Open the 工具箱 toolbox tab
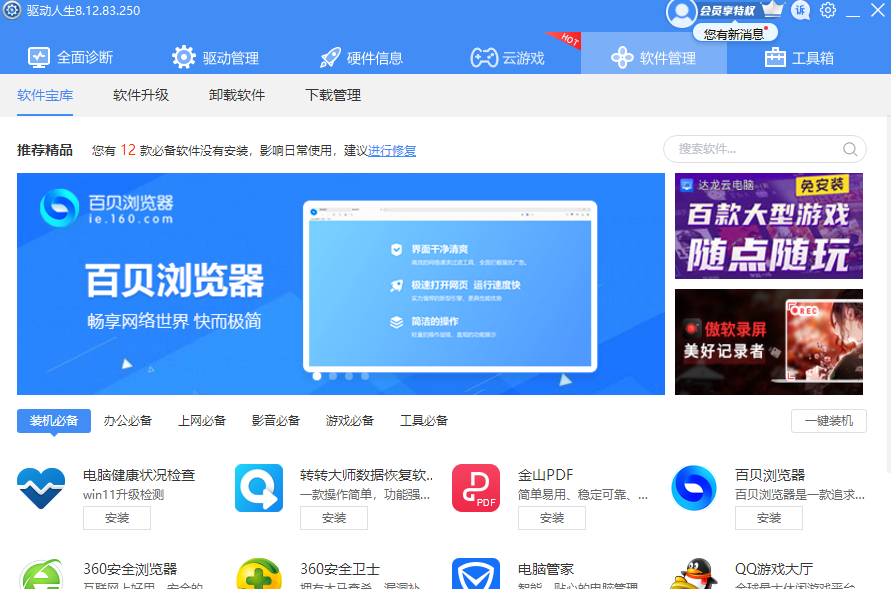 [x=799, y=57]
